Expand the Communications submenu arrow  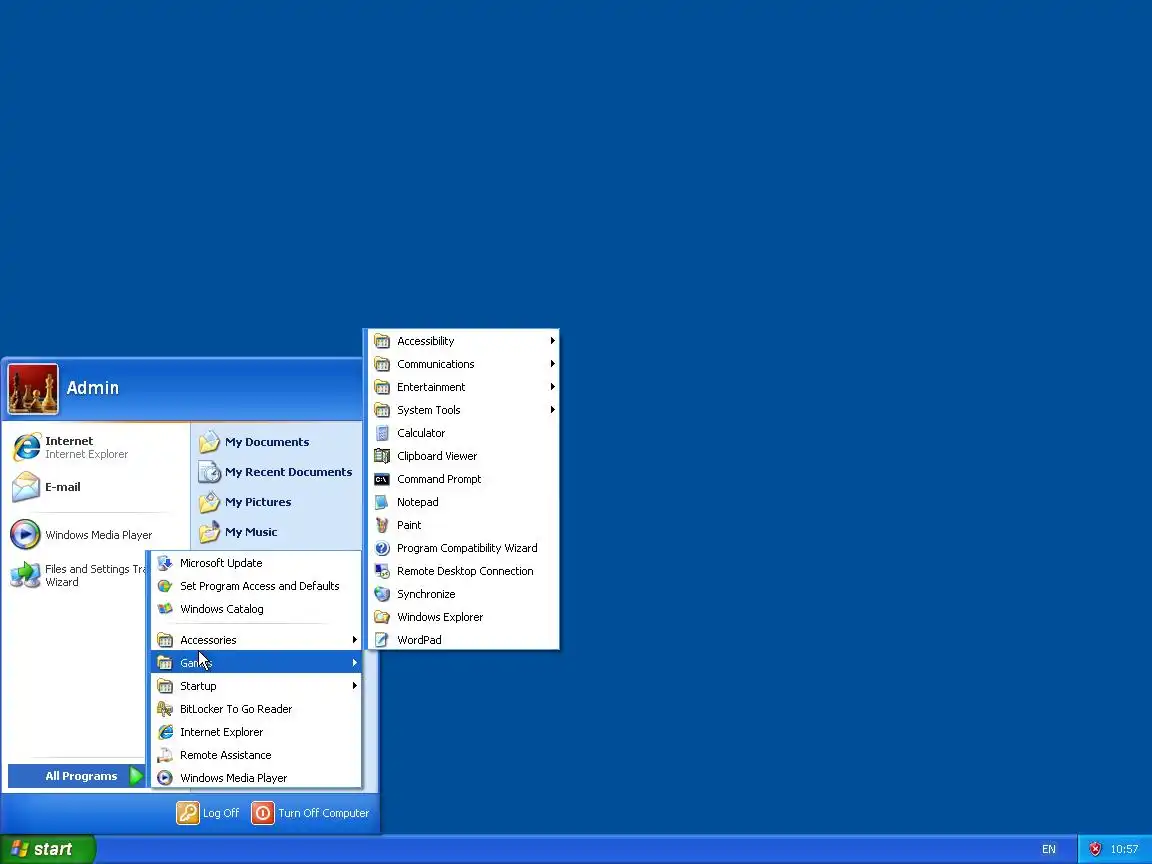552,364
